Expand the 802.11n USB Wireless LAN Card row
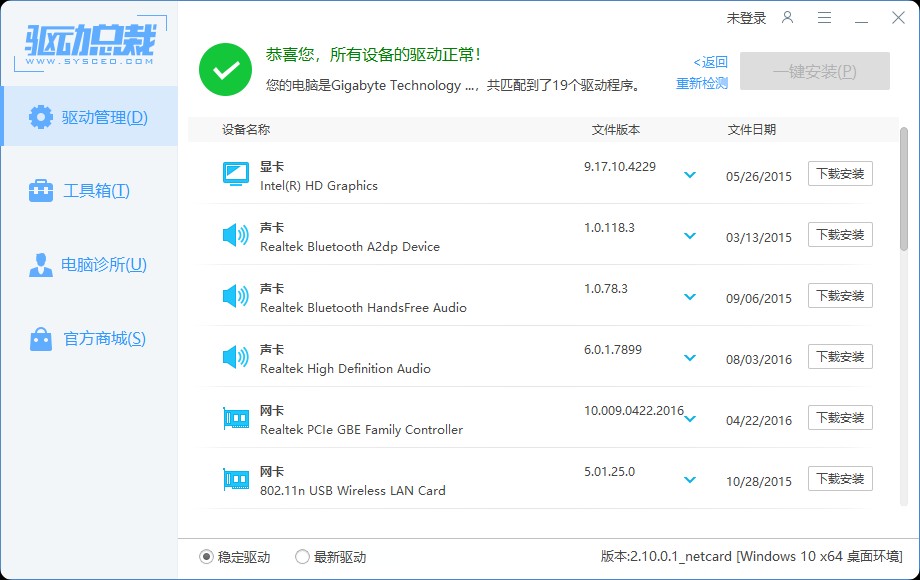 pyautogui.click(x=690, y=478)
